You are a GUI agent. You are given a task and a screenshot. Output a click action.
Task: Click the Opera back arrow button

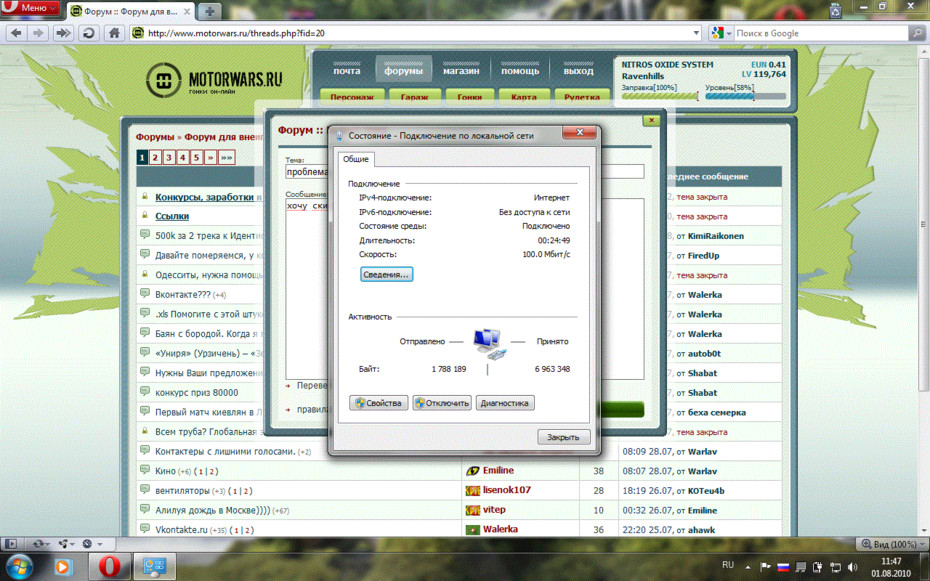pyautogui.click(x=16, y=33)
